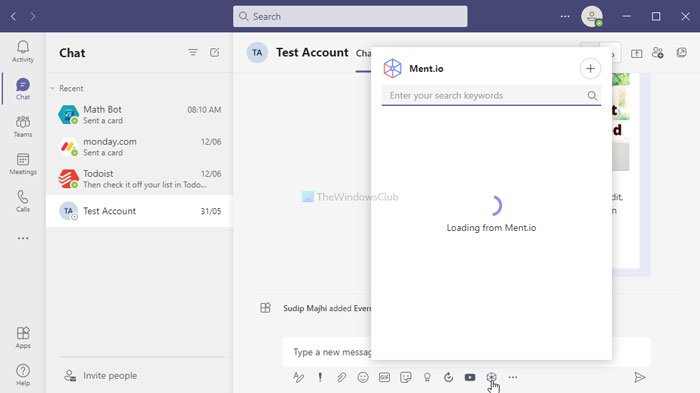Open the Calls section
700x393 pixels.
click(23, 201)
